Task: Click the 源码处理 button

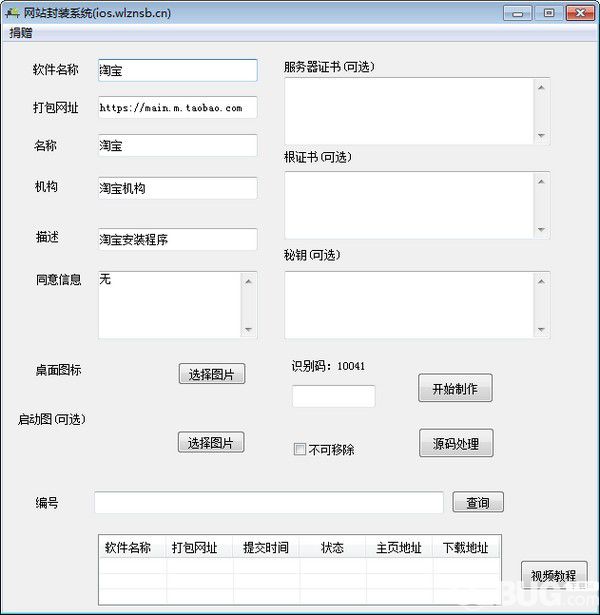Action: point(456,443)
